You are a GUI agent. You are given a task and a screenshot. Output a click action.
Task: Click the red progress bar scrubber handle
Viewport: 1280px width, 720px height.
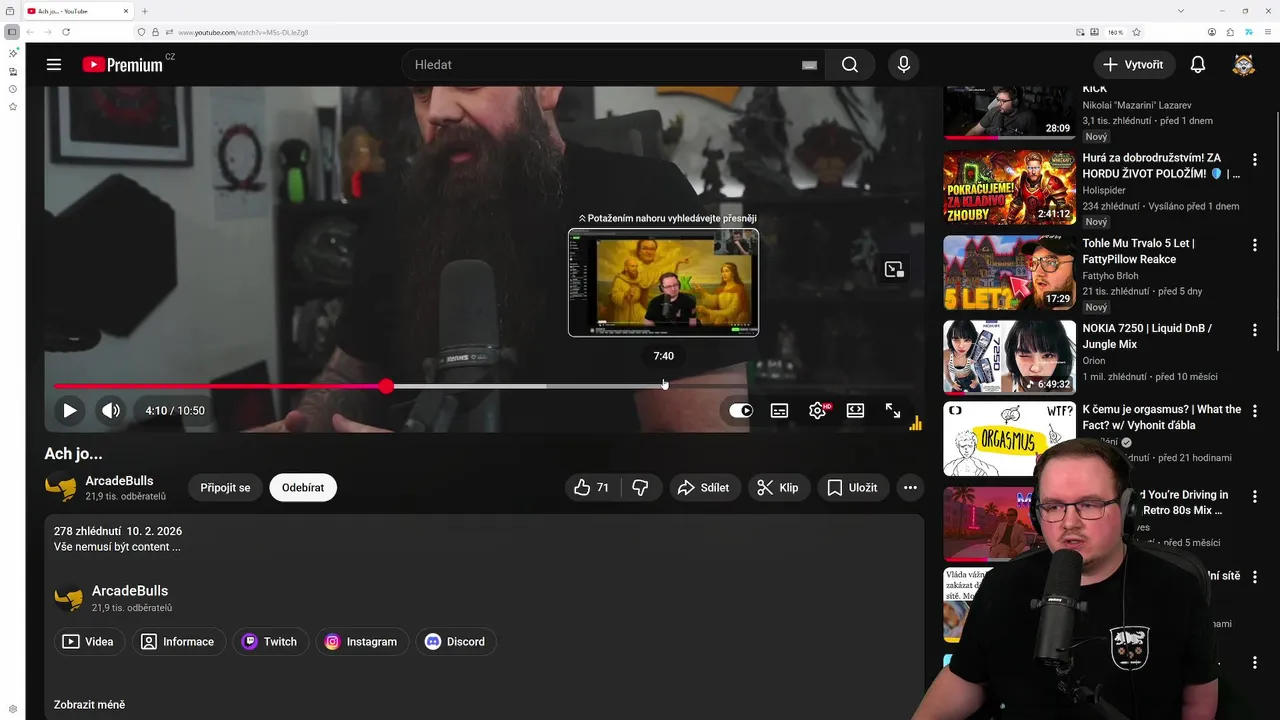(x=386, y=386)
